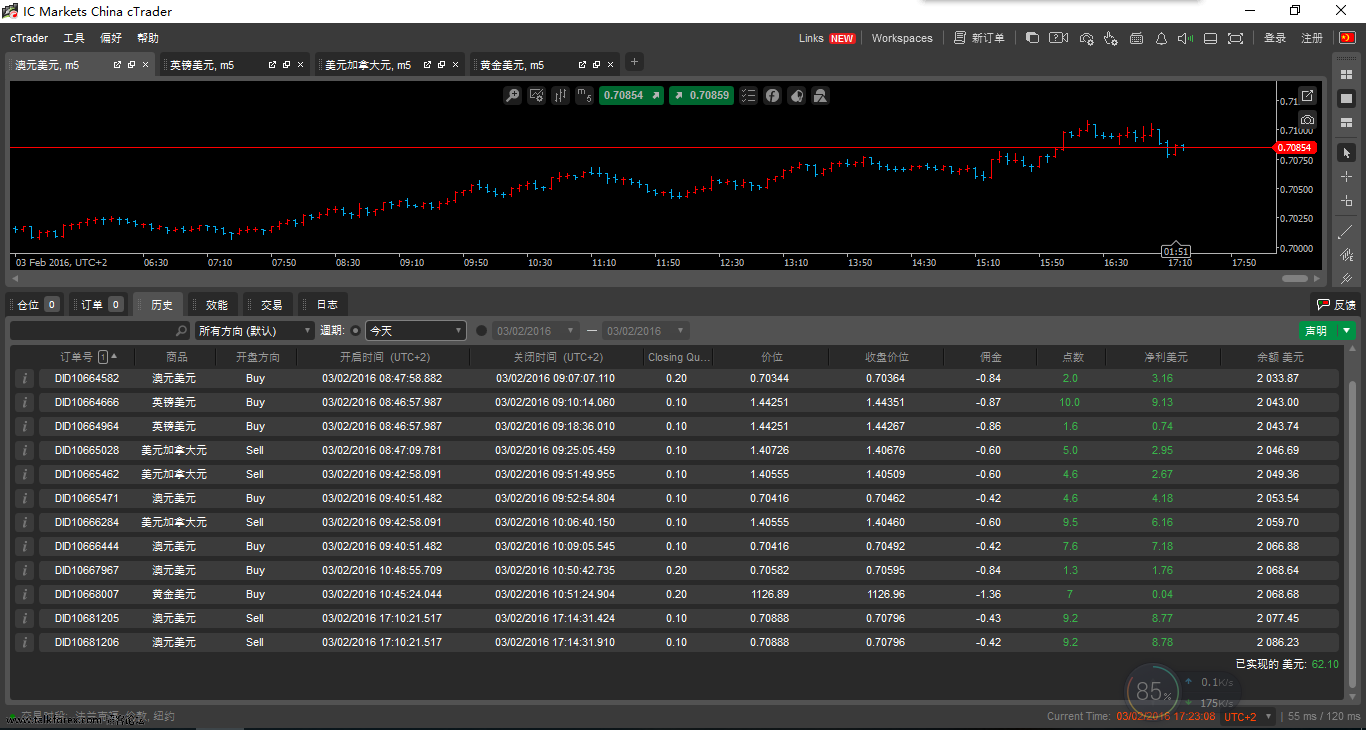Screen dimensions: 1366x730
Task: Detach the chart with pop-out icon
Action: (x=1307, y=96)
